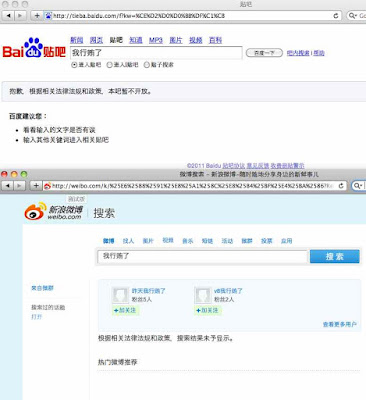Focus the Baidu Tieba search box
The width and height of the screenshot is (366, 400).
click(x=156, y=53)
